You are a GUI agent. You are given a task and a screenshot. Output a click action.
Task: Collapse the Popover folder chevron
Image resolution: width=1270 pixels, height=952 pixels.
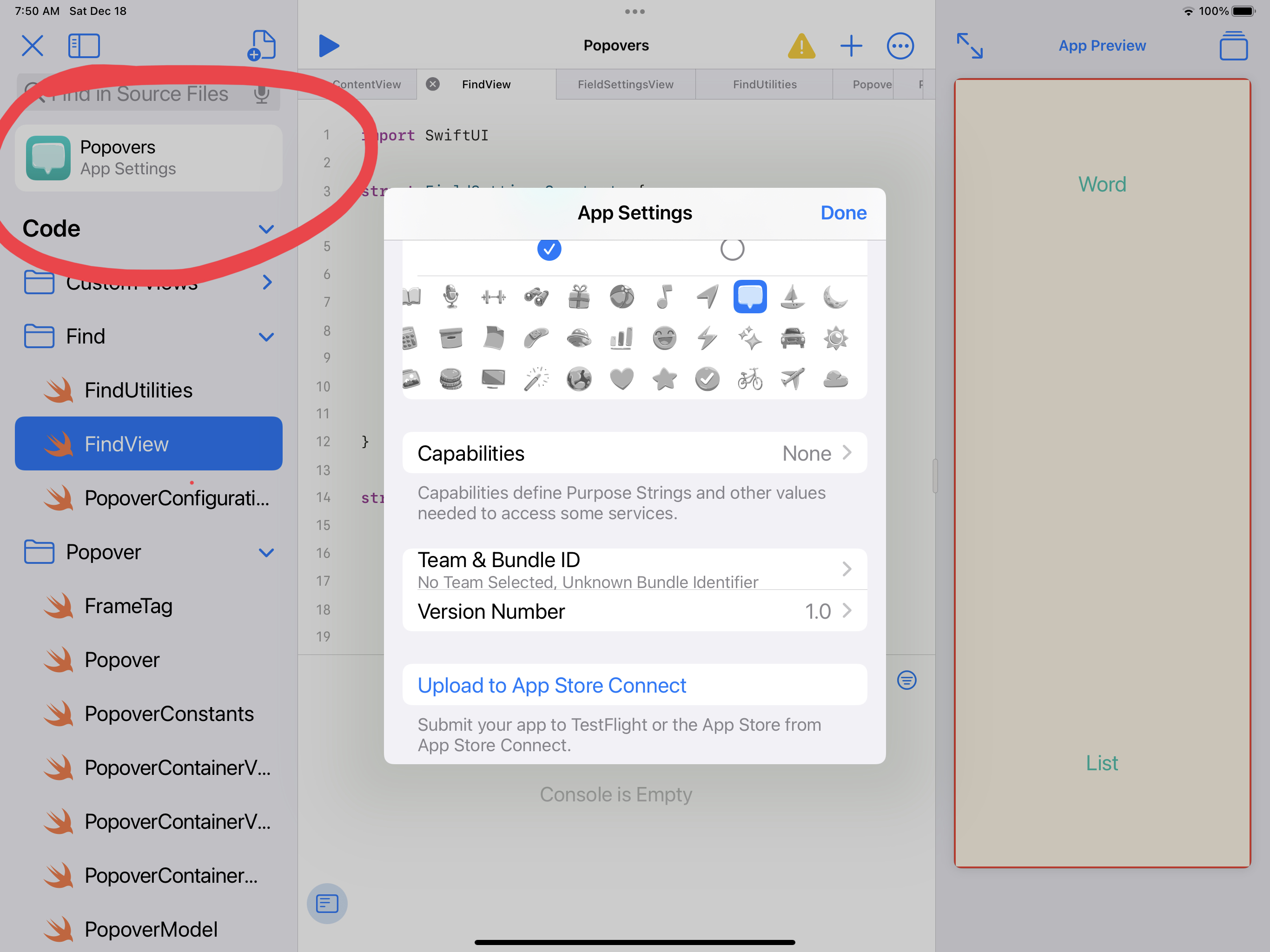(266, 553)
